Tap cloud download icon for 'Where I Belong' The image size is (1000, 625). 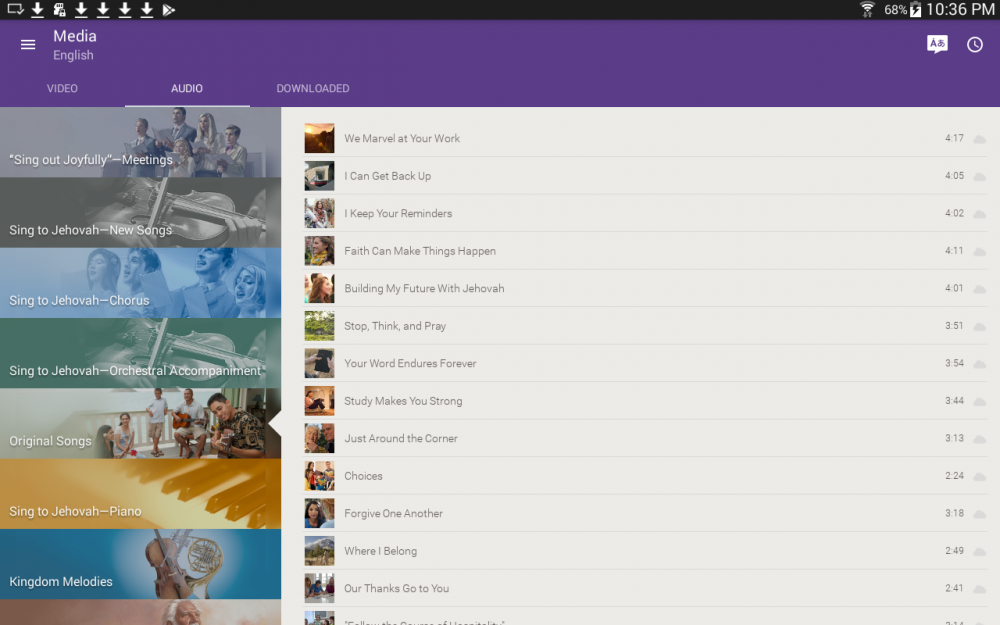click(x=979, y=551)
